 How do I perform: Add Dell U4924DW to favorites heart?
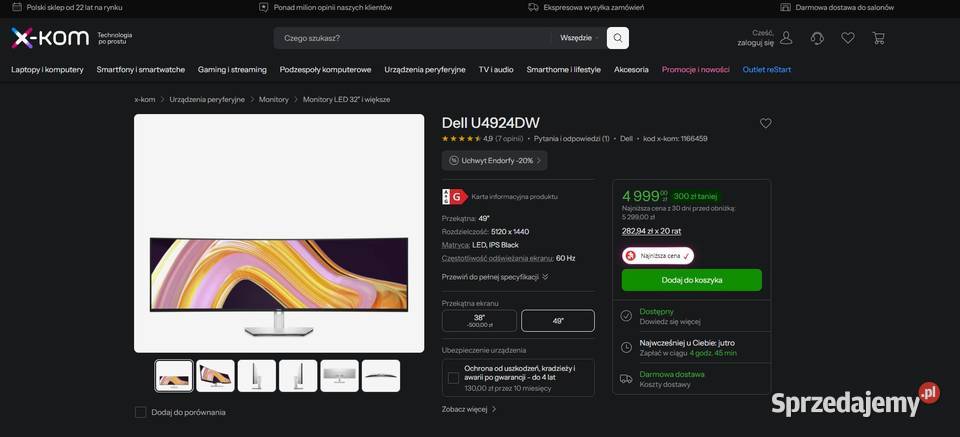pos(765,123)
